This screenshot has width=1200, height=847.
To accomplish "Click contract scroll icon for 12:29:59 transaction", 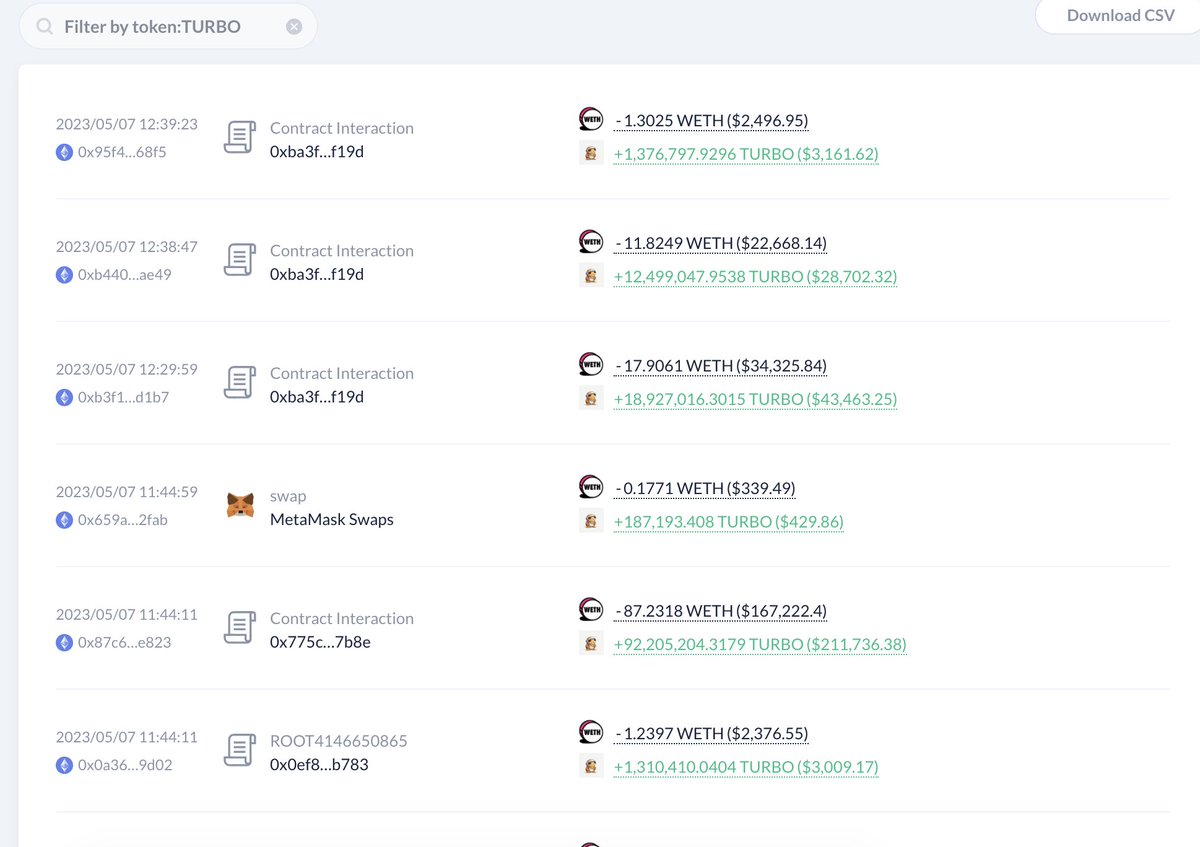I will click(239, 382).
